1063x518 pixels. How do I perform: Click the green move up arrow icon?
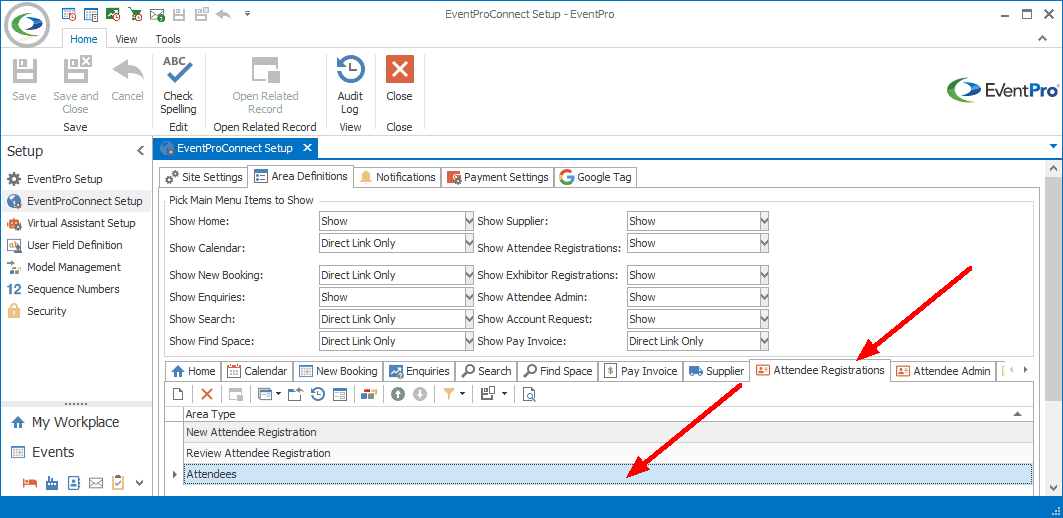coord(398,394)
